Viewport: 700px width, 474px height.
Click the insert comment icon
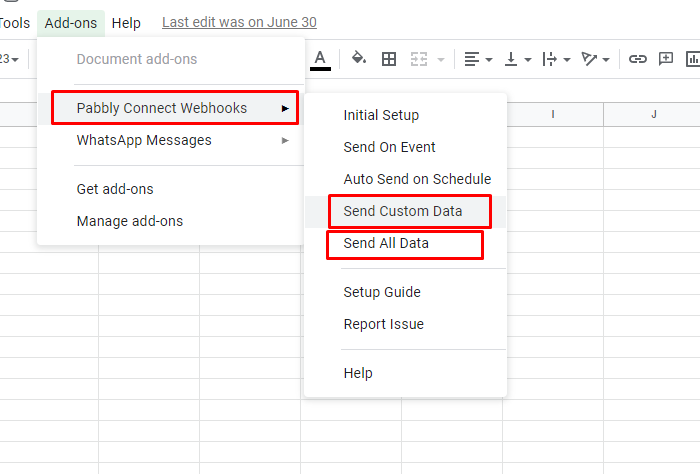tap(666, 59)
